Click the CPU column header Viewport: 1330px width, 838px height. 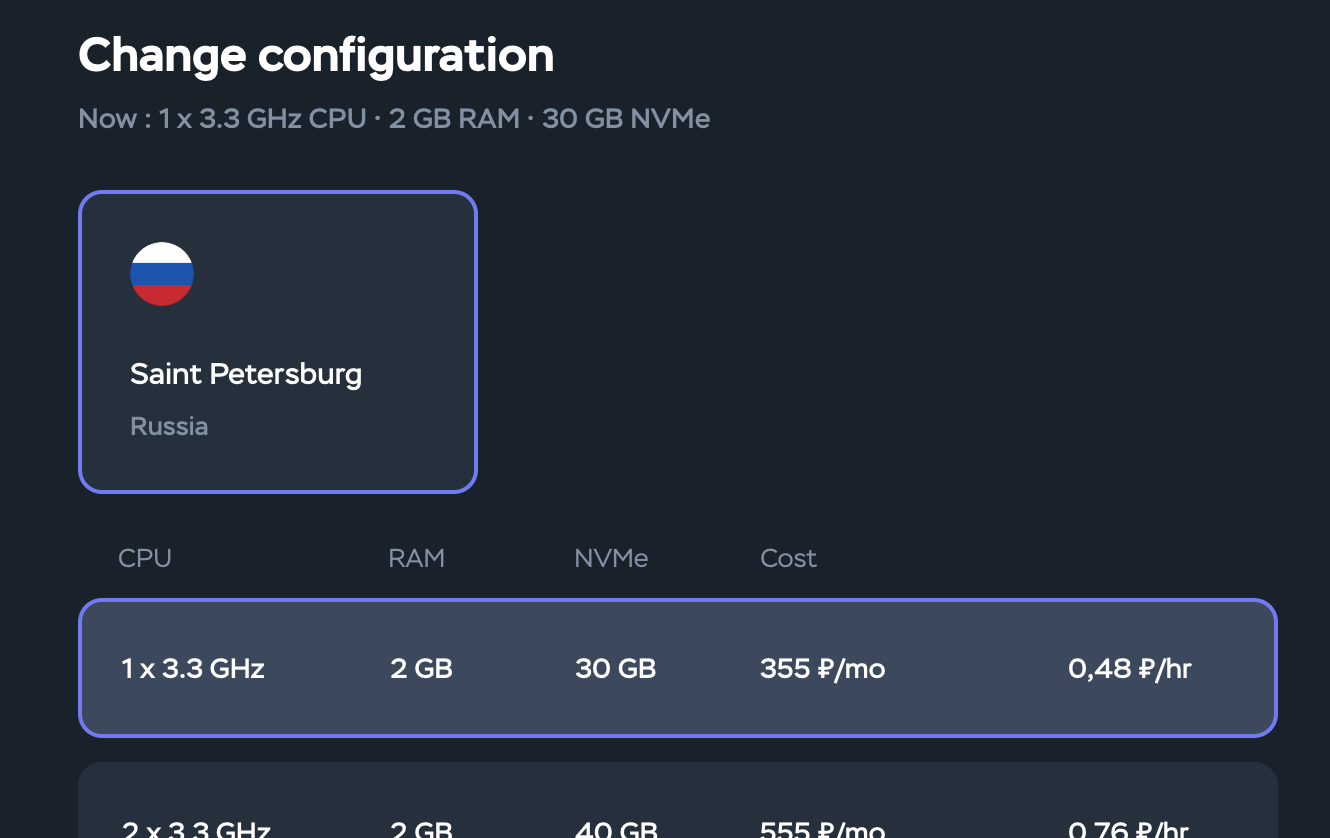pos(145,558)
